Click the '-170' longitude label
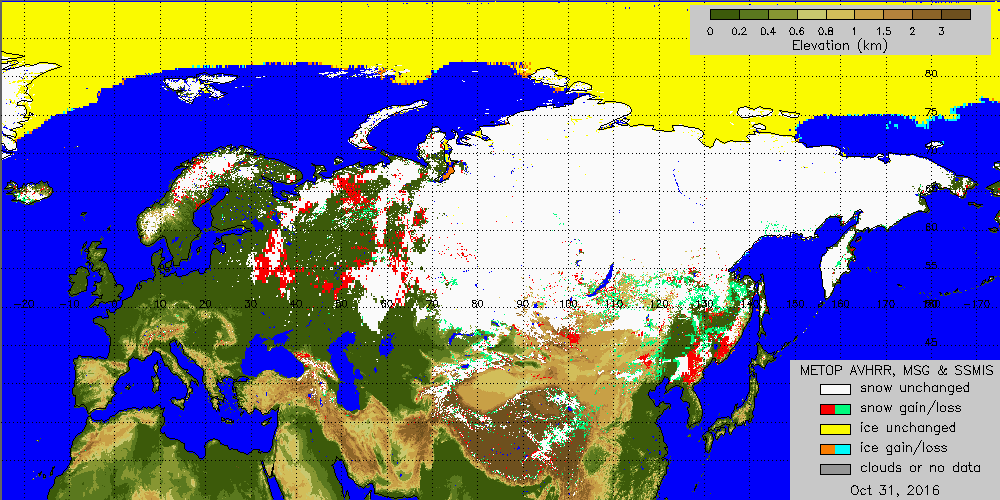Viewport: 1000px width, 500px height. (976, 304)
